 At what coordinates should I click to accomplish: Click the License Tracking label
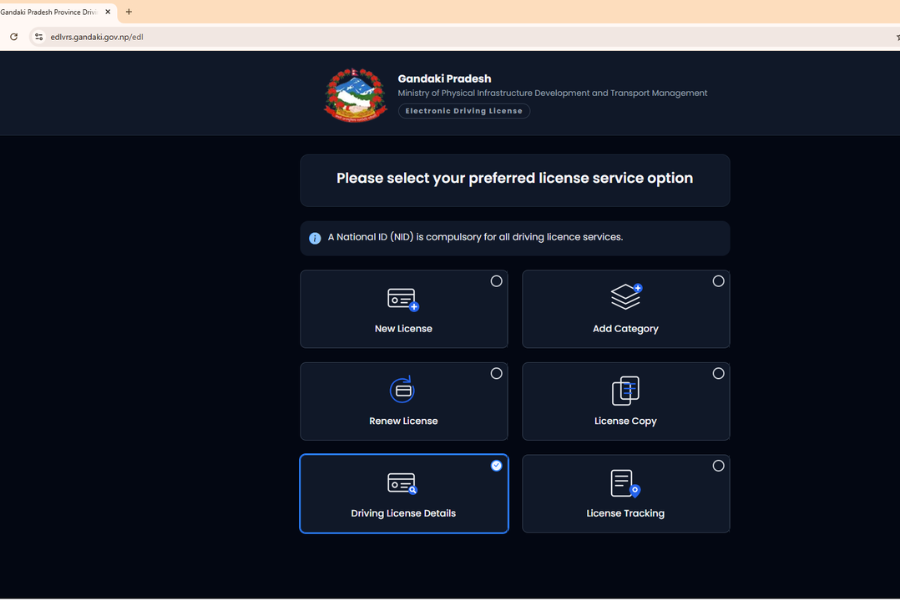626,513
